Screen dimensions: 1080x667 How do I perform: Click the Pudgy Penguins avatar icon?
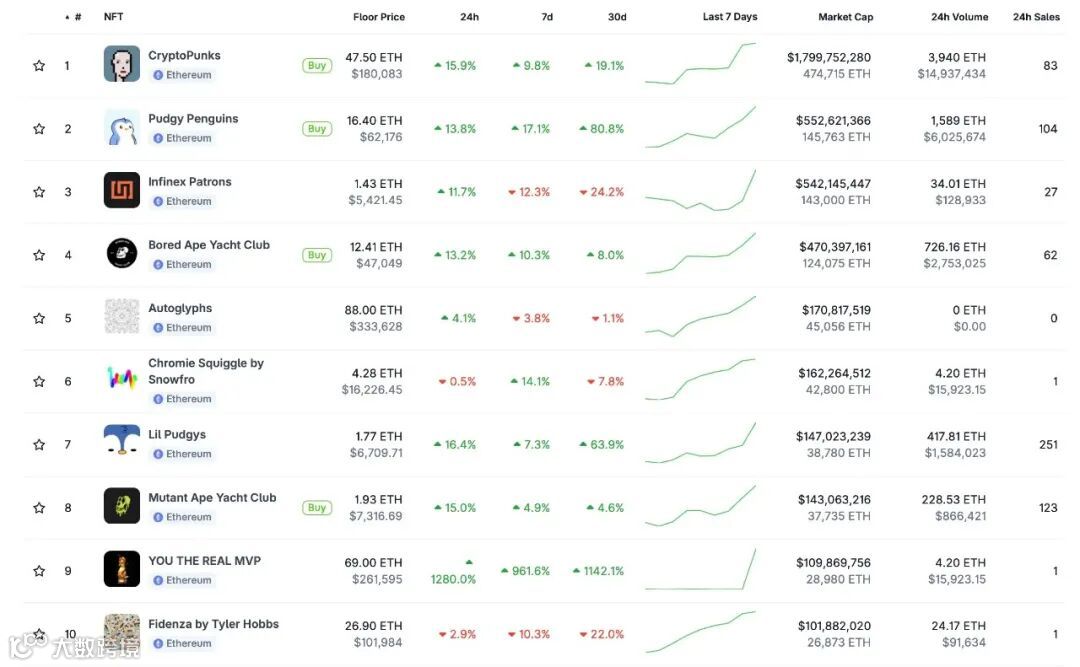point(122,127)
